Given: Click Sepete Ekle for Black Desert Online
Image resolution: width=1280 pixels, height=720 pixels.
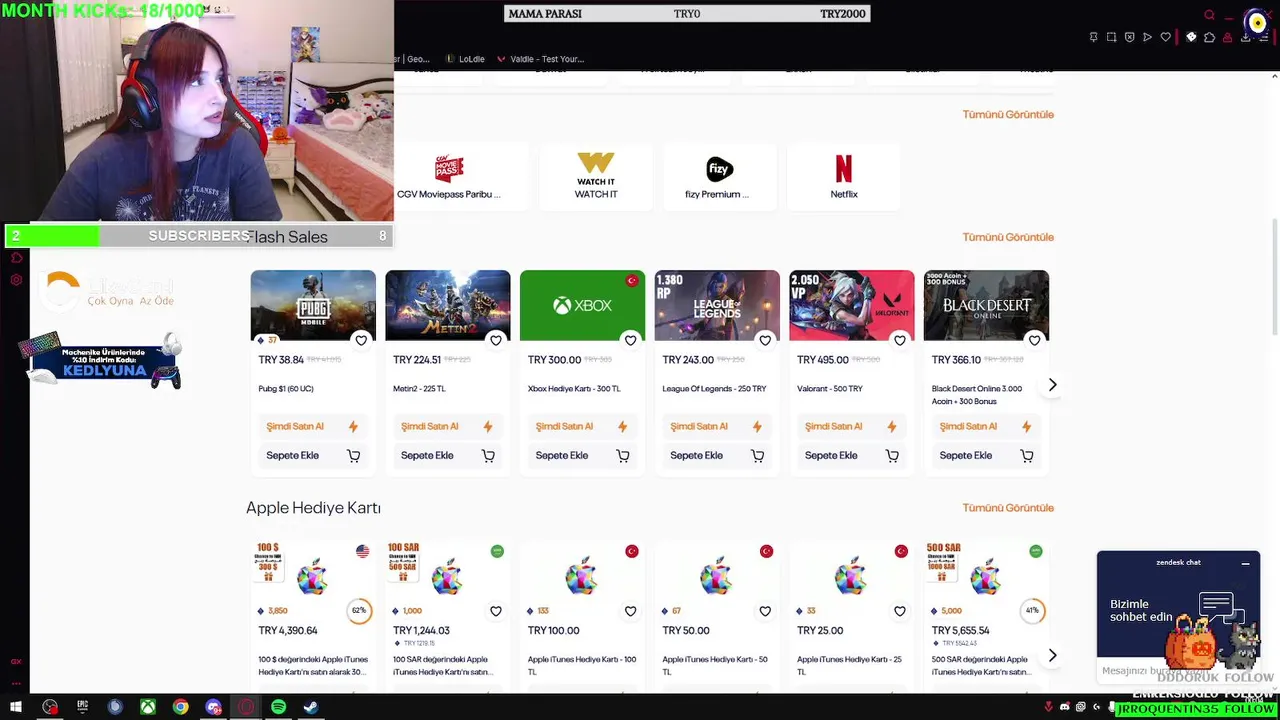Looking at the screenshot, I should tap(986, 456).
